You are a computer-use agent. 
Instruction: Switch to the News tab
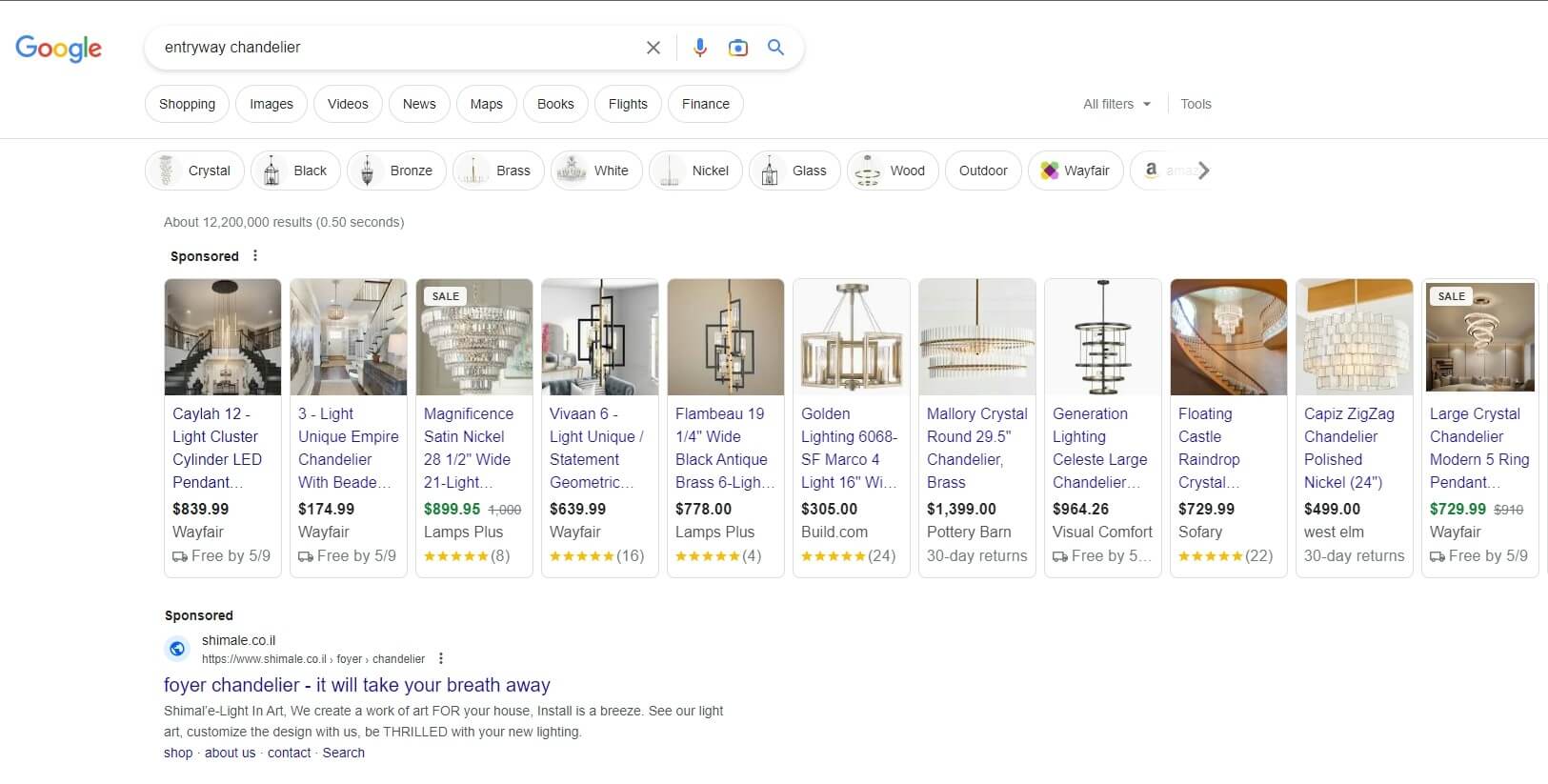pyautogui.click(x=419, y=104)
